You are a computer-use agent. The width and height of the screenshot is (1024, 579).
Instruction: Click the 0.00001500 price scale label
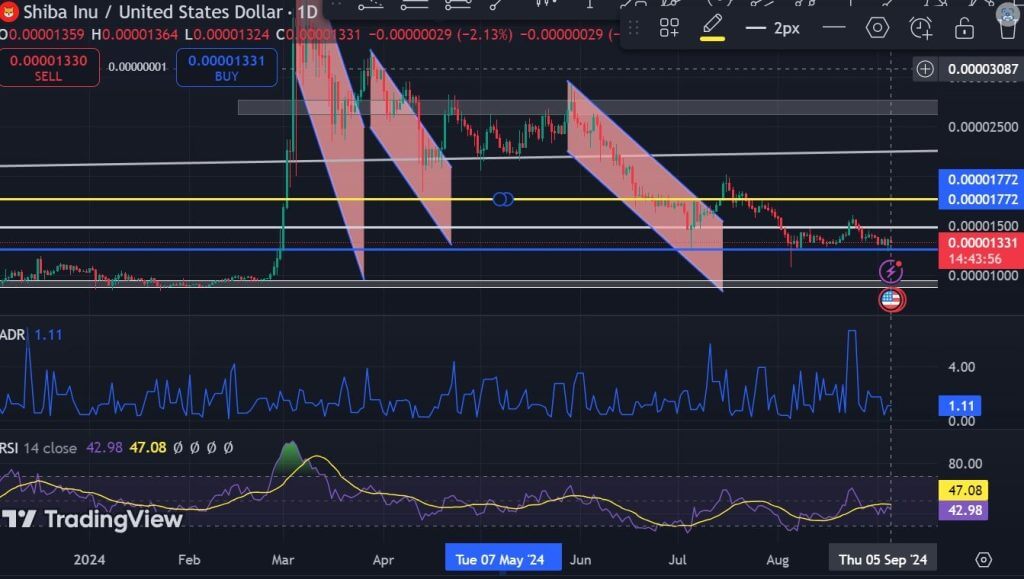coord(983,226)
